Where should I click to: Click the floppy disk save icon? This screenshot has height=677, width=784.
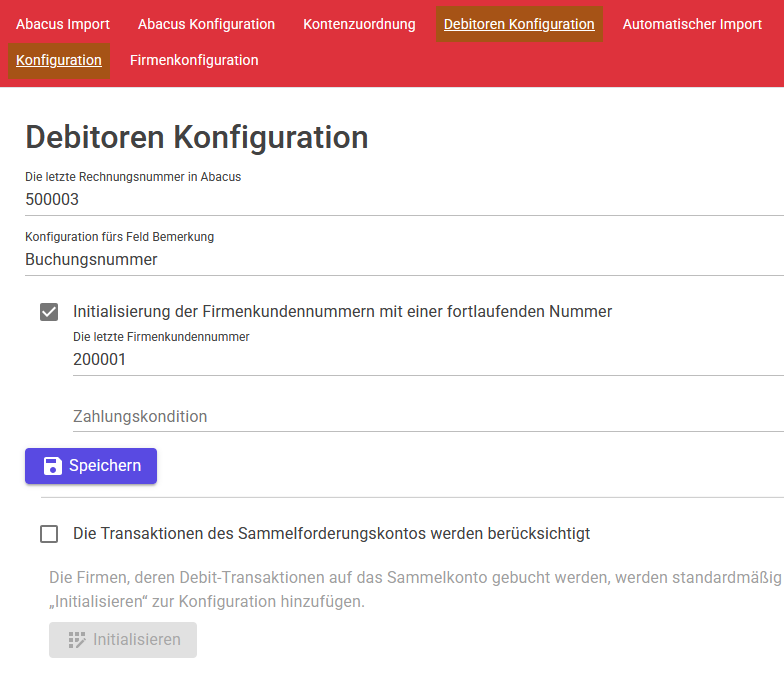[x=52, y=466]
